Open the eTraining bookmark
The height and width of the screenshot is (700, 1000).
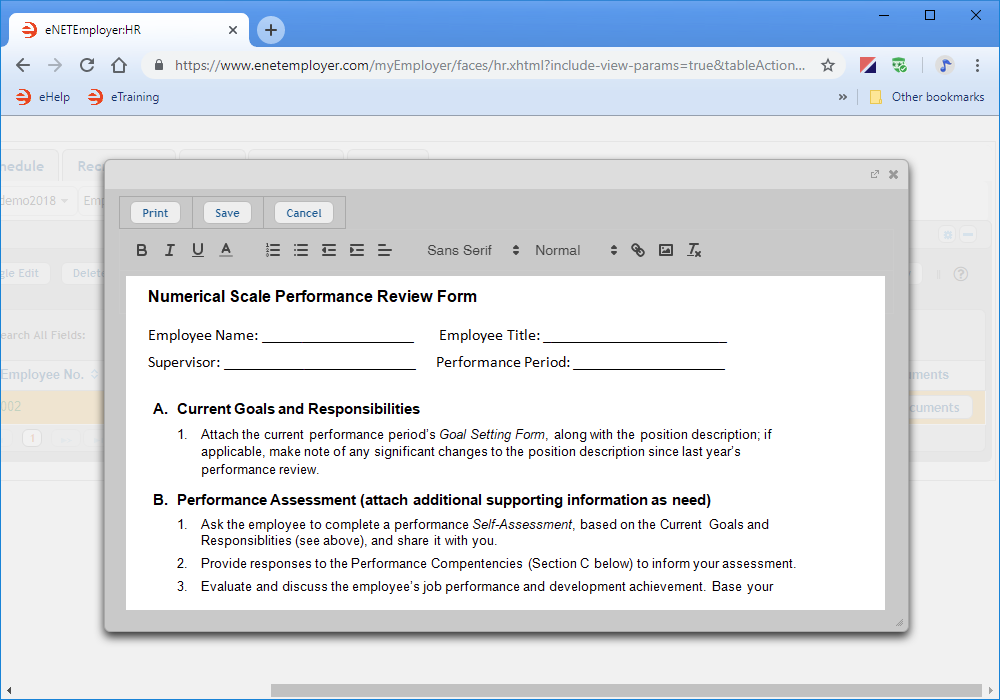point(123,97)
